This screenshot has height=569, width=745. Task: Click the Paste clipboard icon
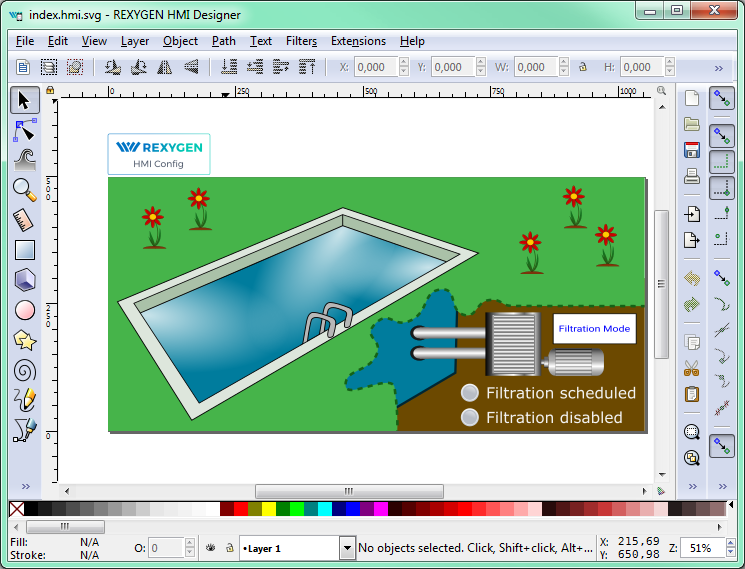692,394
